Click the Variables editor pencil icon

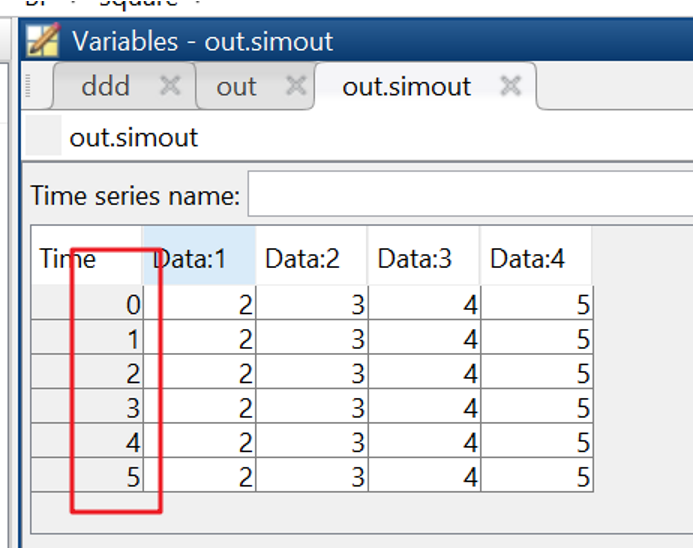(x=43, y=41)
